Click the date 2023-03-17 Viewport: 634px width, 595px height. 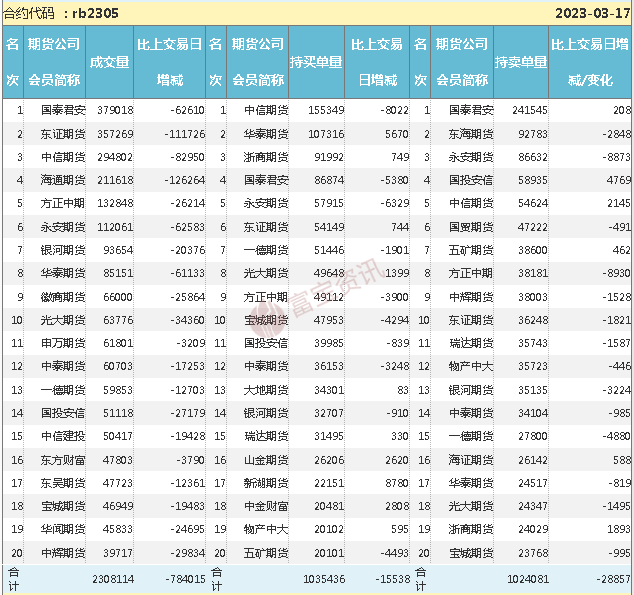(592, 13)
